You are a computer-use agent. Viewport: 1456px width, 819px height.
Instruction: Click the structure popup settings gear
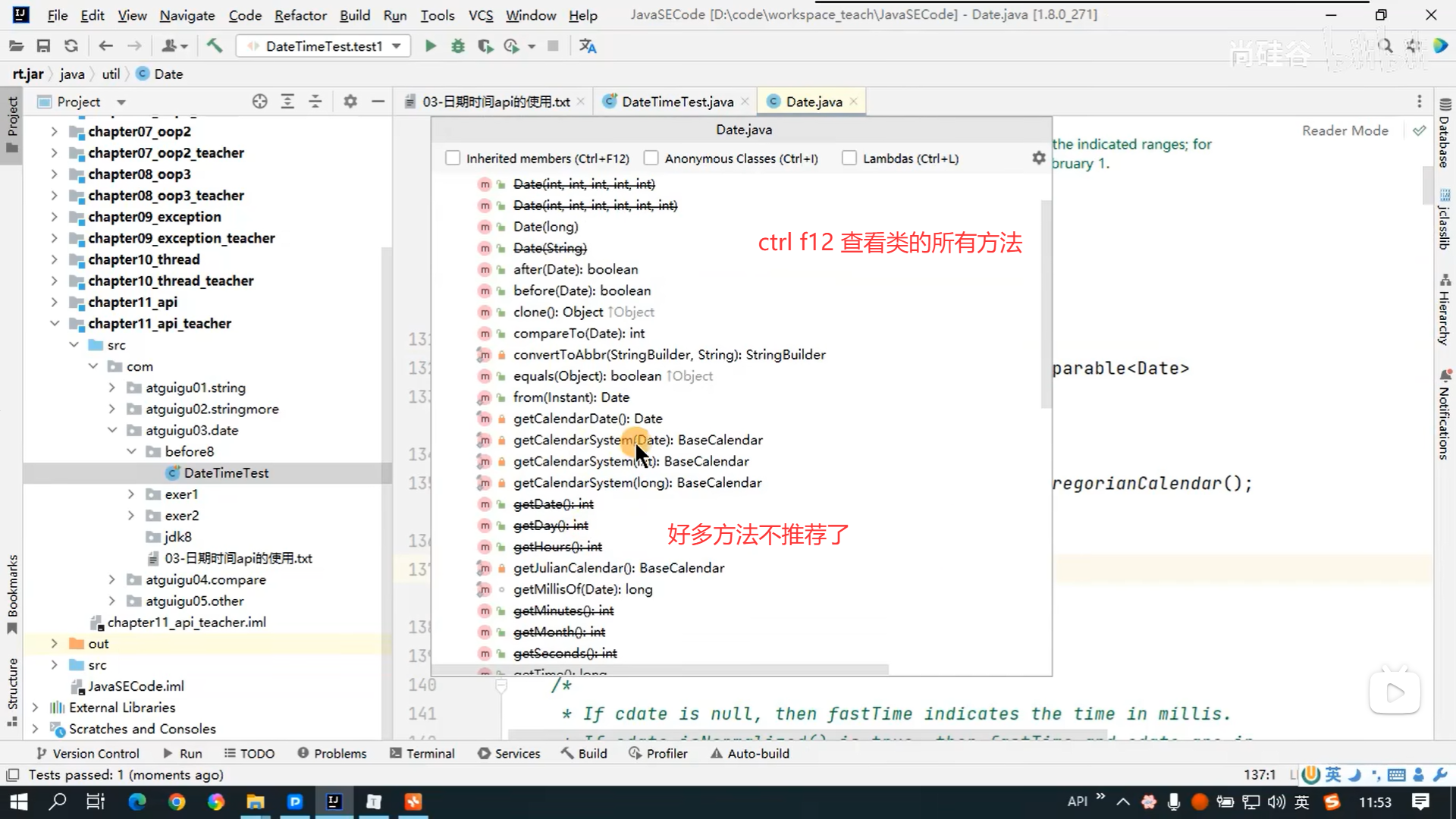pyautogui.click(x=1038, y=158)
